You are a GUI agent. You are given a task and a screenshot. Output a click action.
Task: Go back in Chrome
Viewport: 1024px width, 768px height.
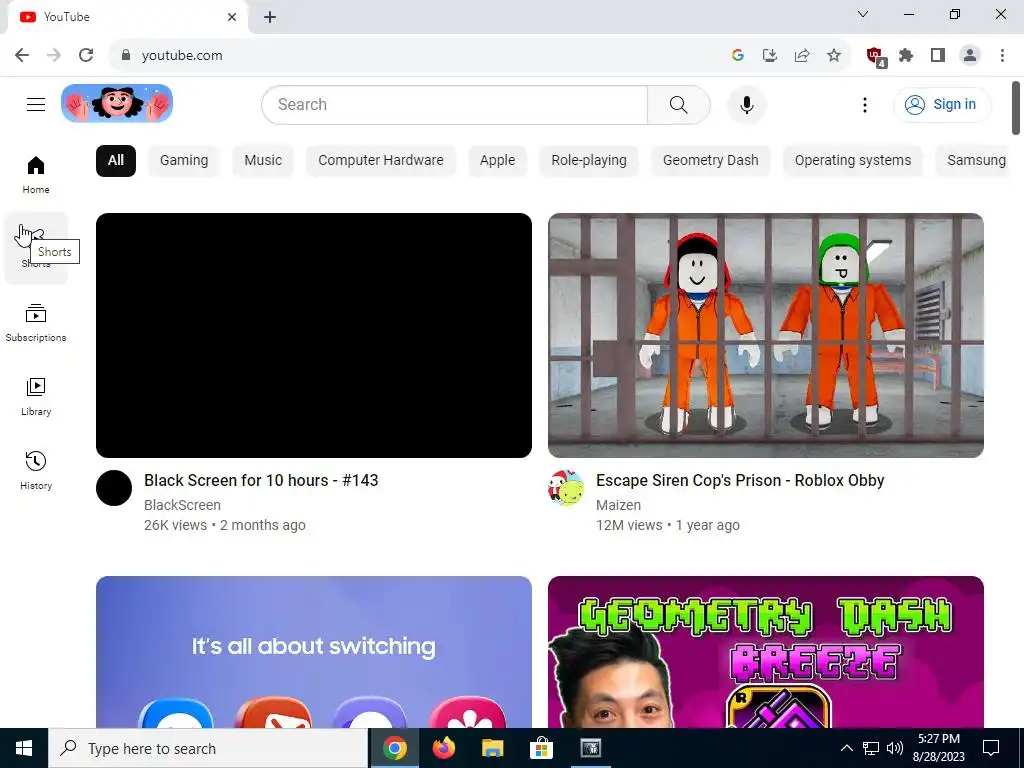pos(22,56)
